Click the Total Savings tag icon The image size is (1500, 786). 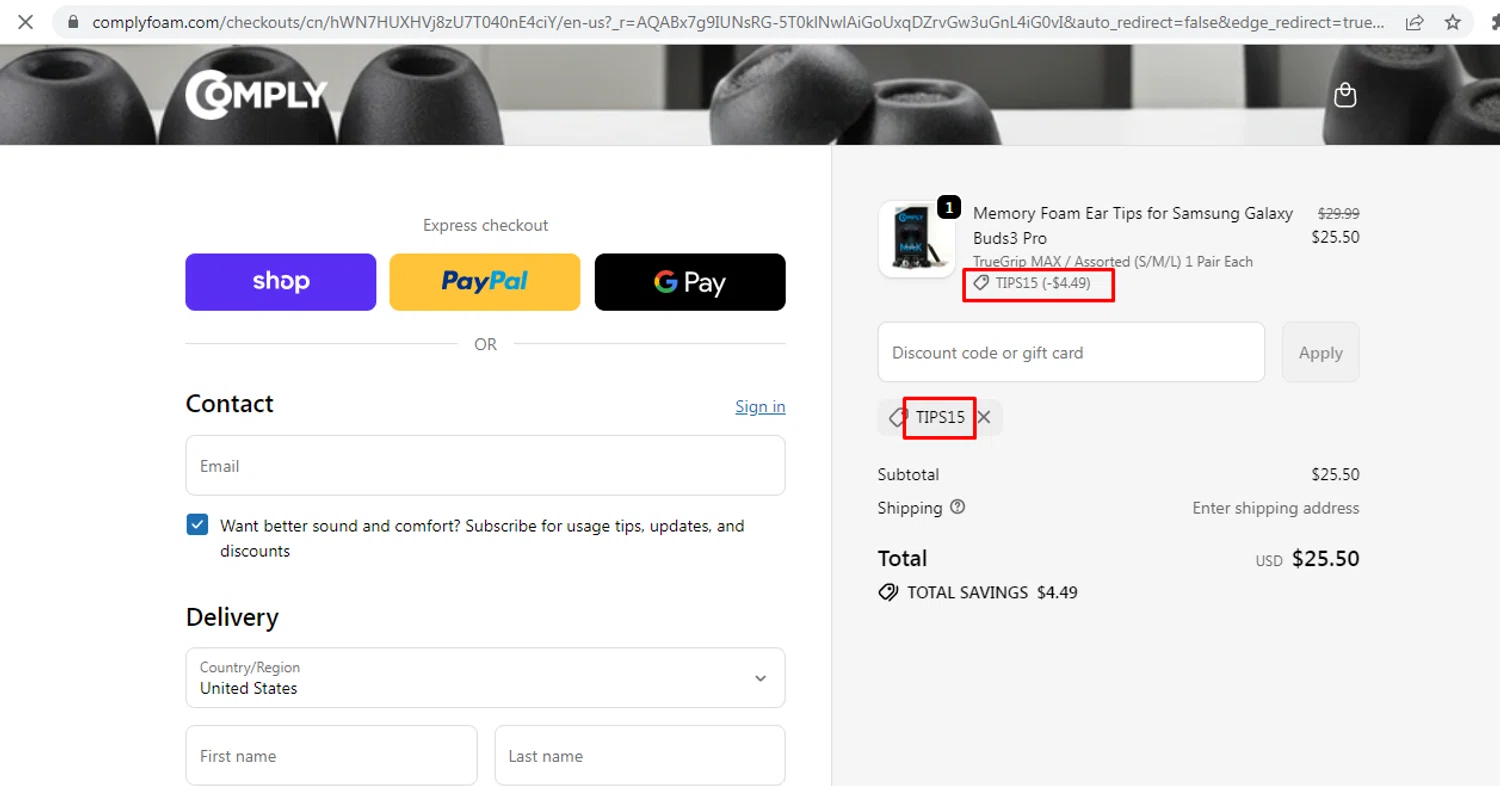(887, 592)
